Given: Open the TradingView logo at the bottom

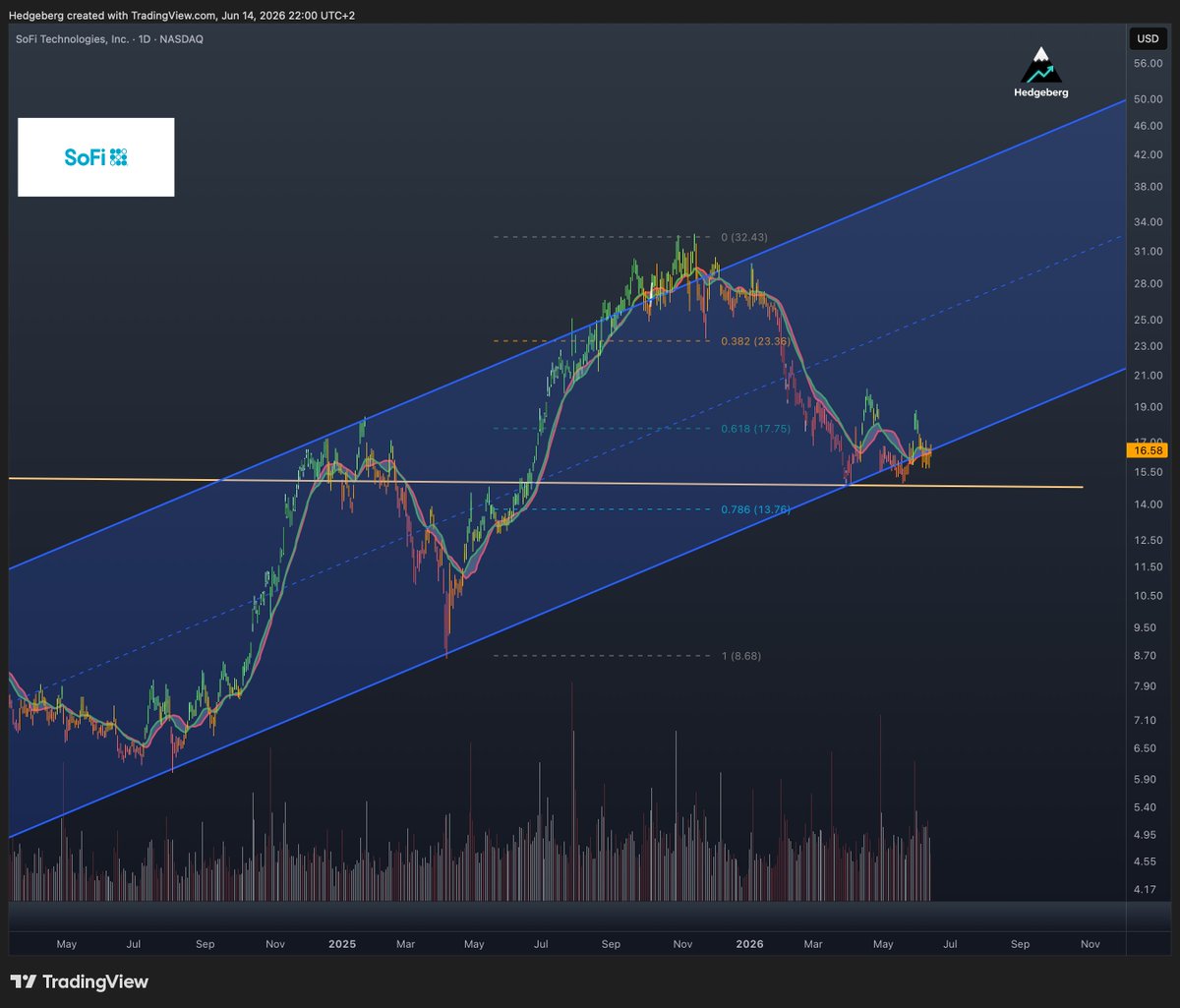Looking at the screenshot, I should [x=80, y=981].
